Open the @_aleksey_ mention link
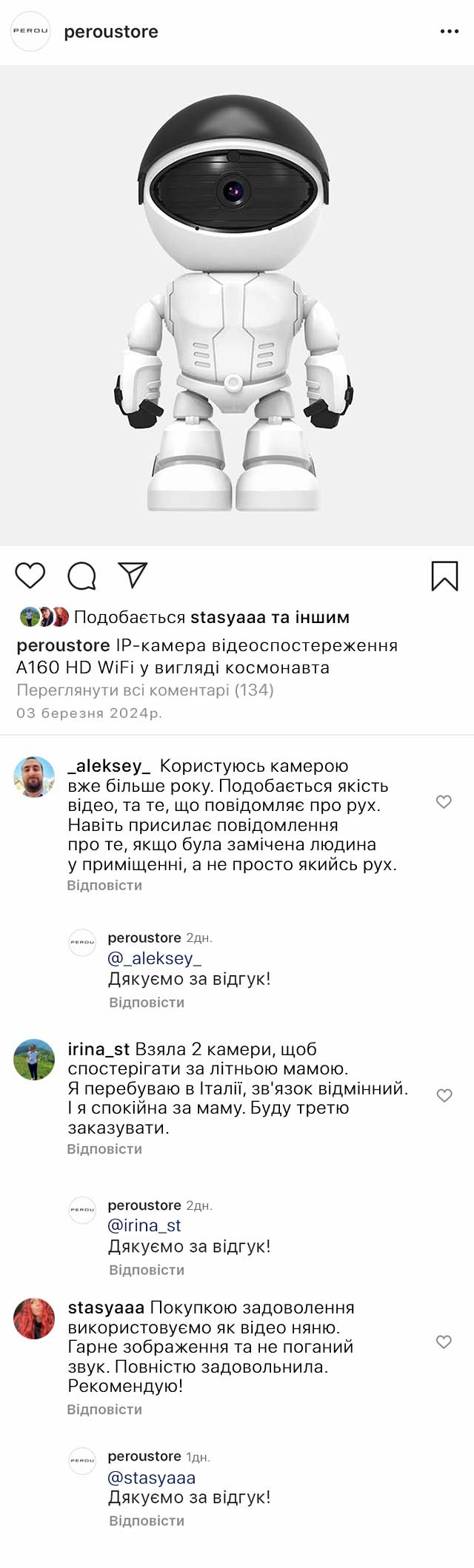 155,958
